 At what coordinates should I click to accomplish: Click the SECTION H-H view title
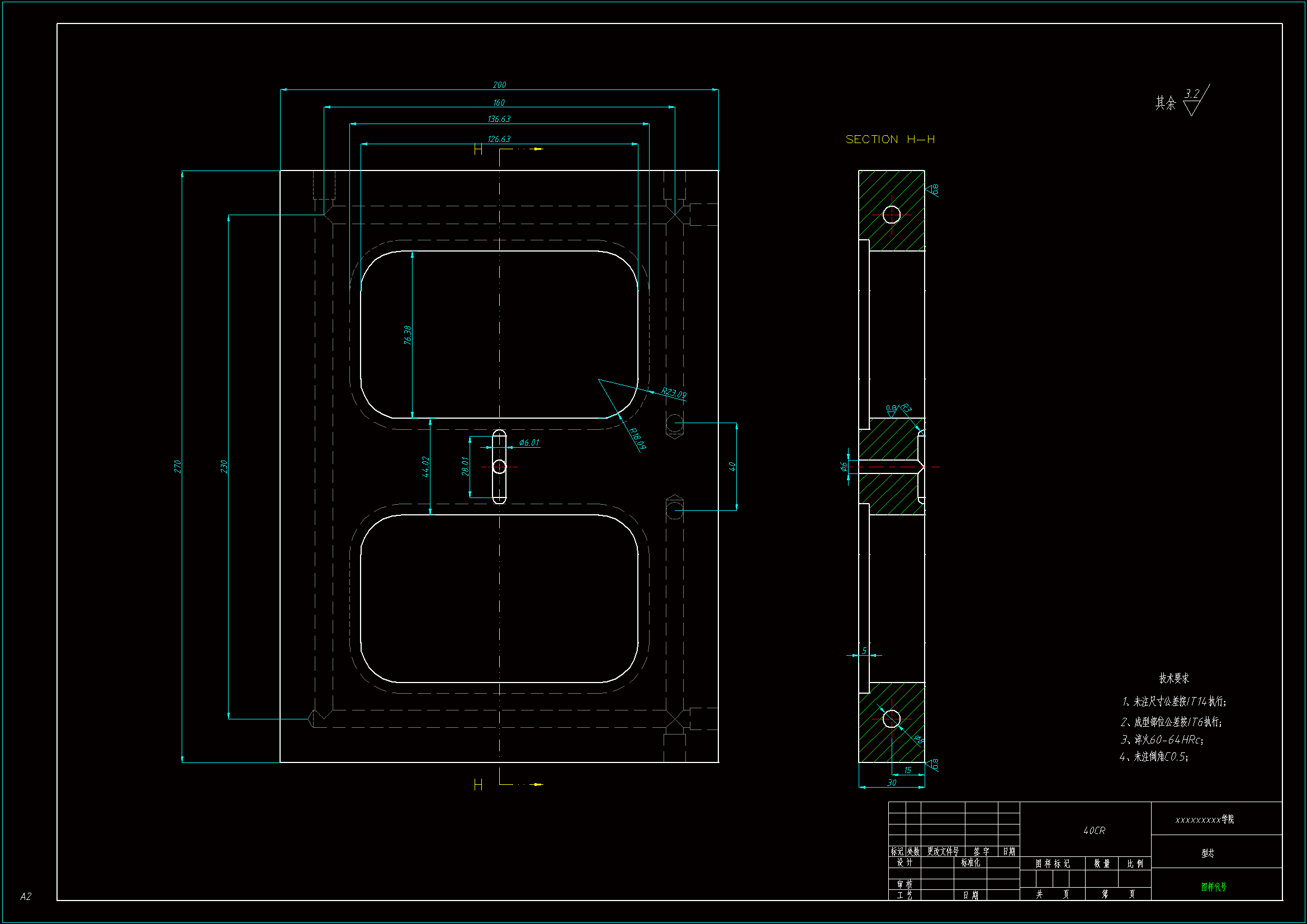[x=890, y=140]
